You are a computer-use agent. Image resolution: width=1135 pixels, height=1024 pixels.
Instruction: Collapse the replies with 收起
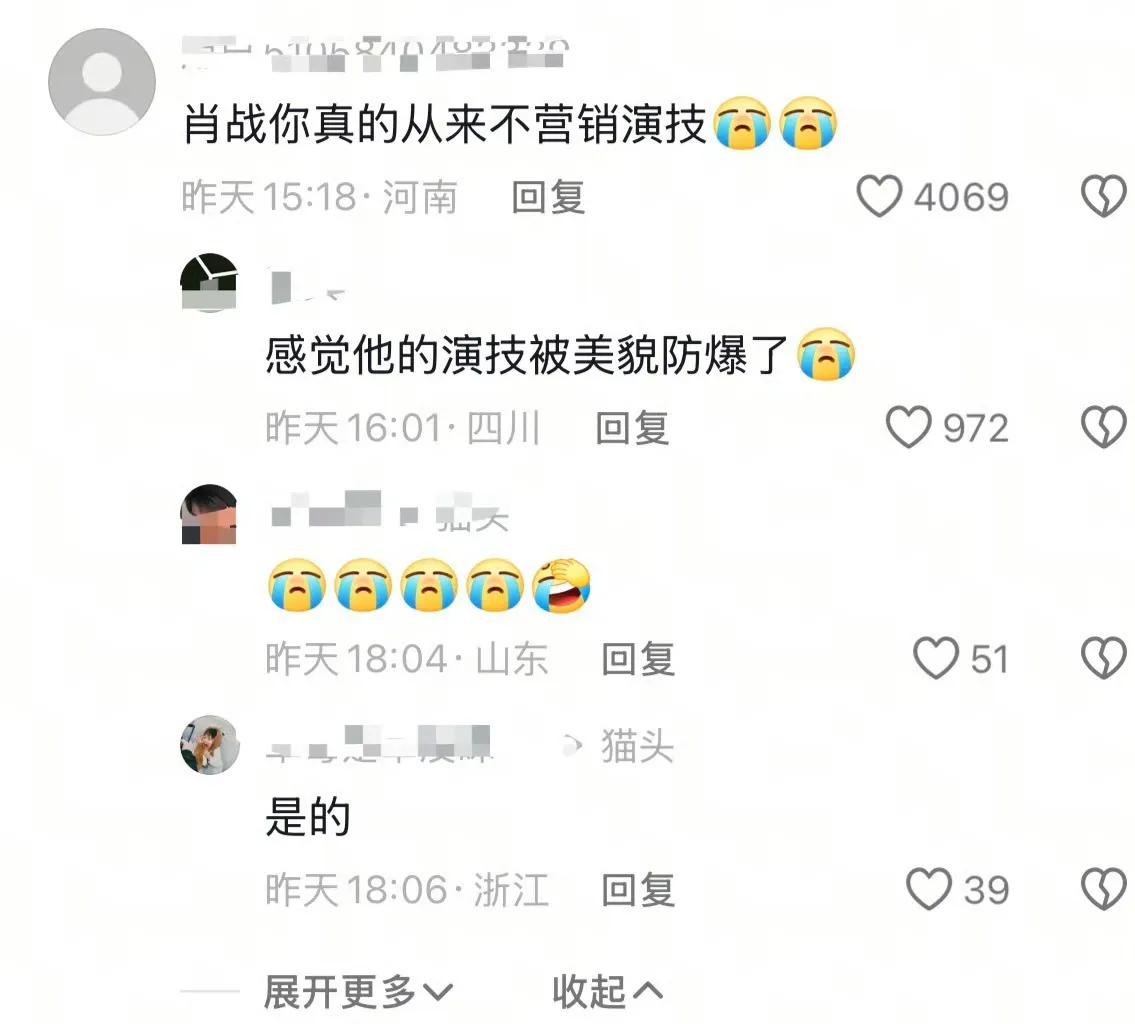(607, 991)
